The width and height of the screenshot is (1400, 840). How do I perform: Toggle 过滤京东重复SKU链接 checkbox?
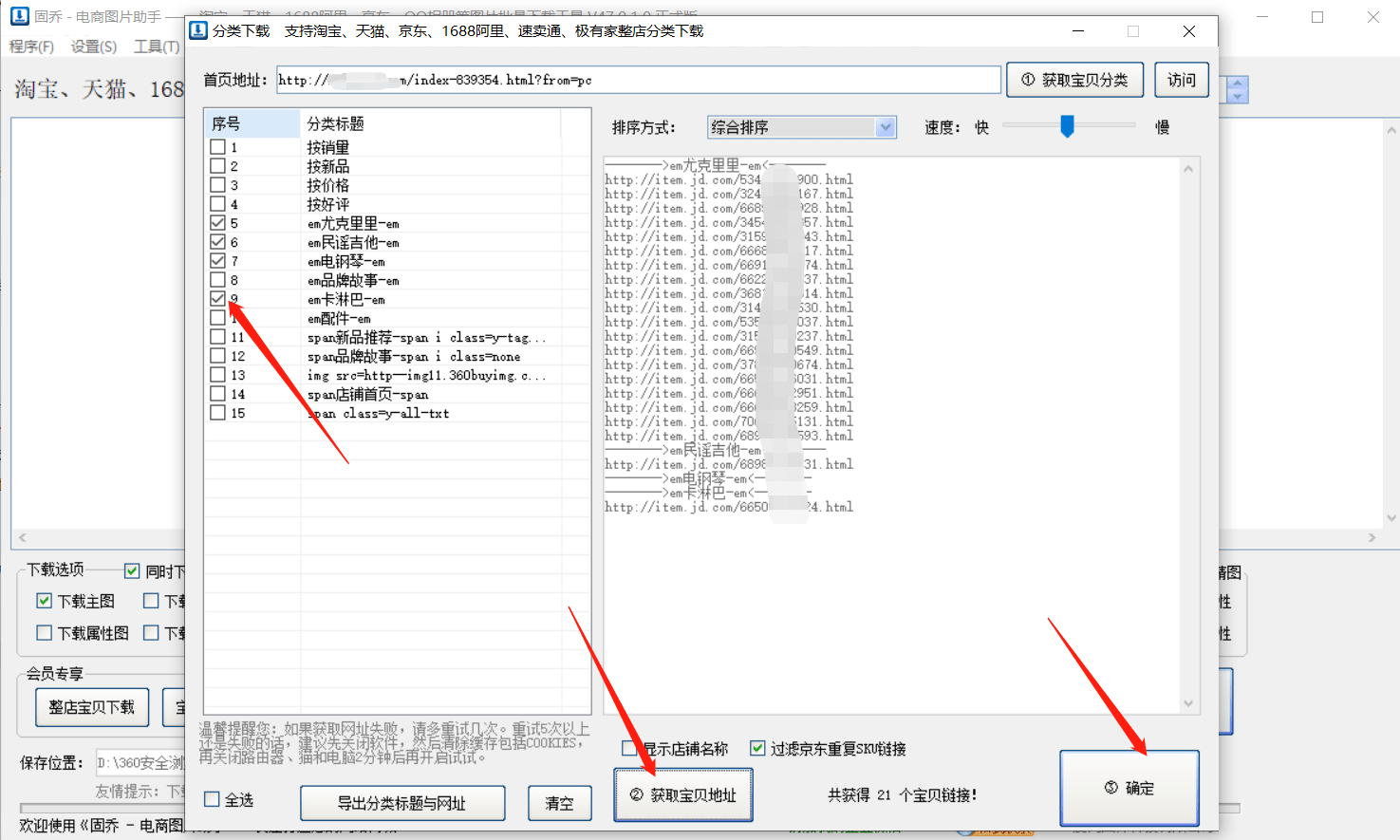click(757, 748)
